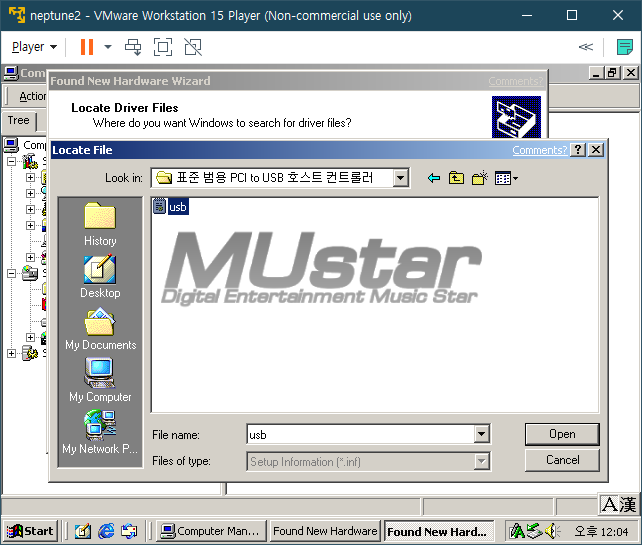The height and width of the screenshot is (545, 642).
Task: Open the My Documents location
Action: [100, 329]
